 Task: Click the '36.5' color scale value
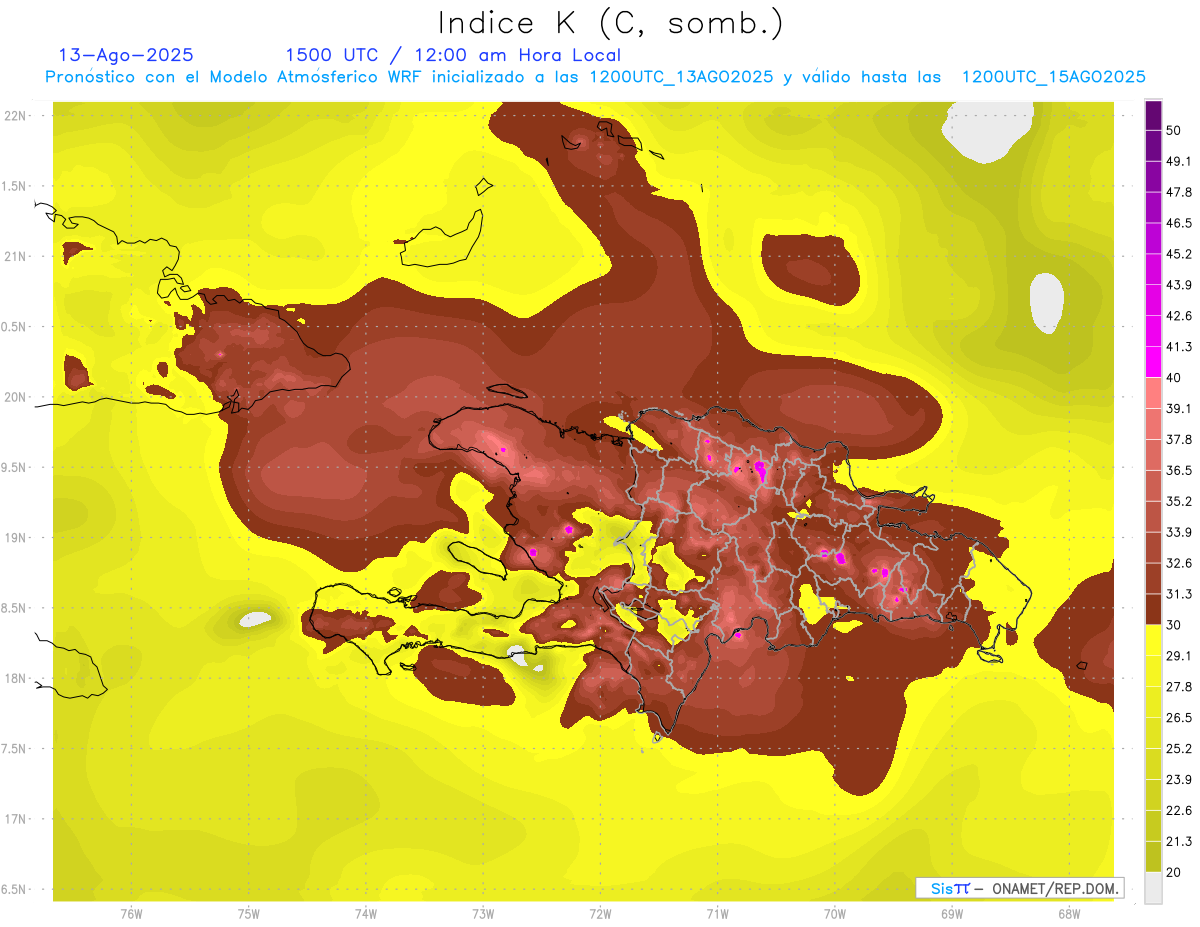pos(1178,470)
